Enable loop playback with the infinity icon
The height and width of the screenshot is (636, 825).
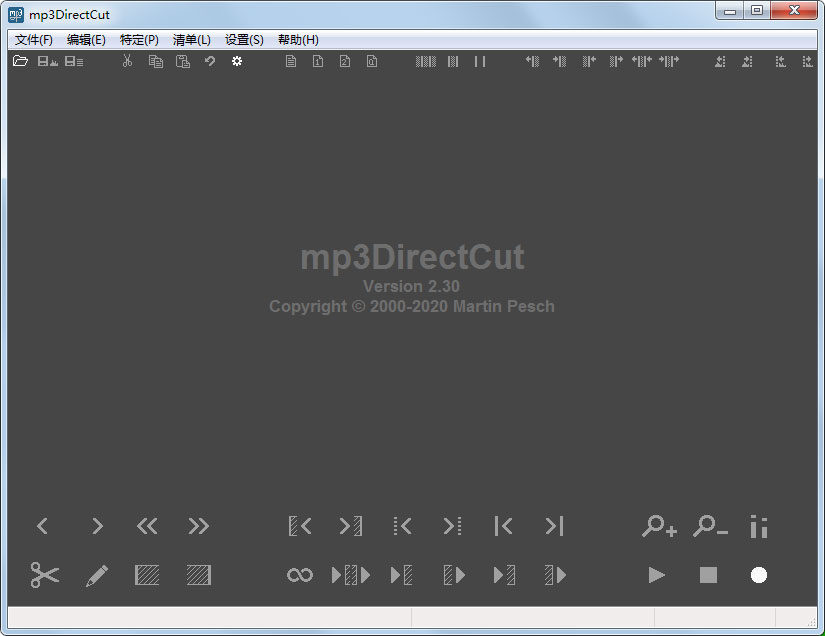point(299,575)
